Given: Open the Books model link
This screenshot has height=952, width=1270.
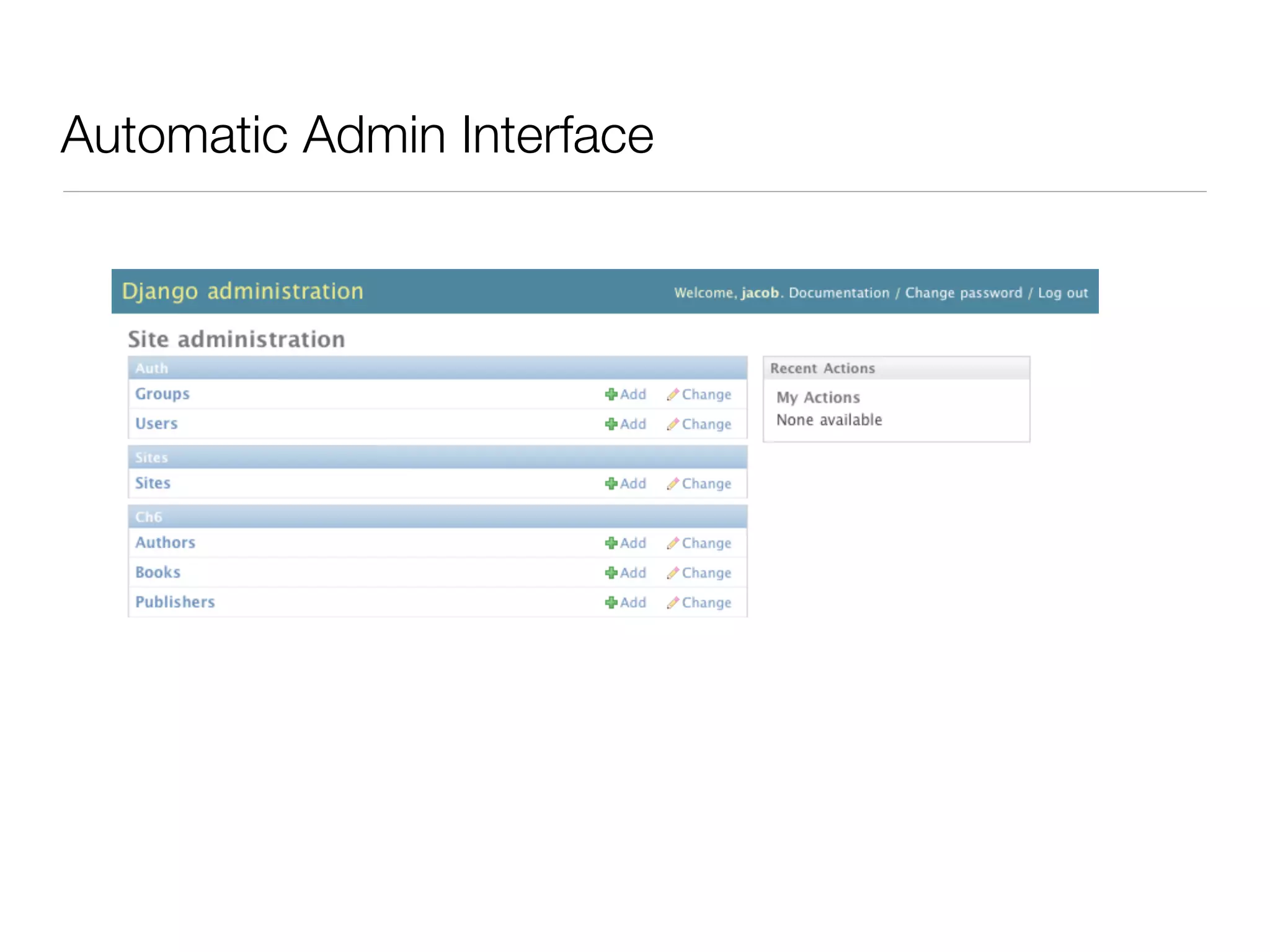Looking at the screenshot, I should point(158,573).
